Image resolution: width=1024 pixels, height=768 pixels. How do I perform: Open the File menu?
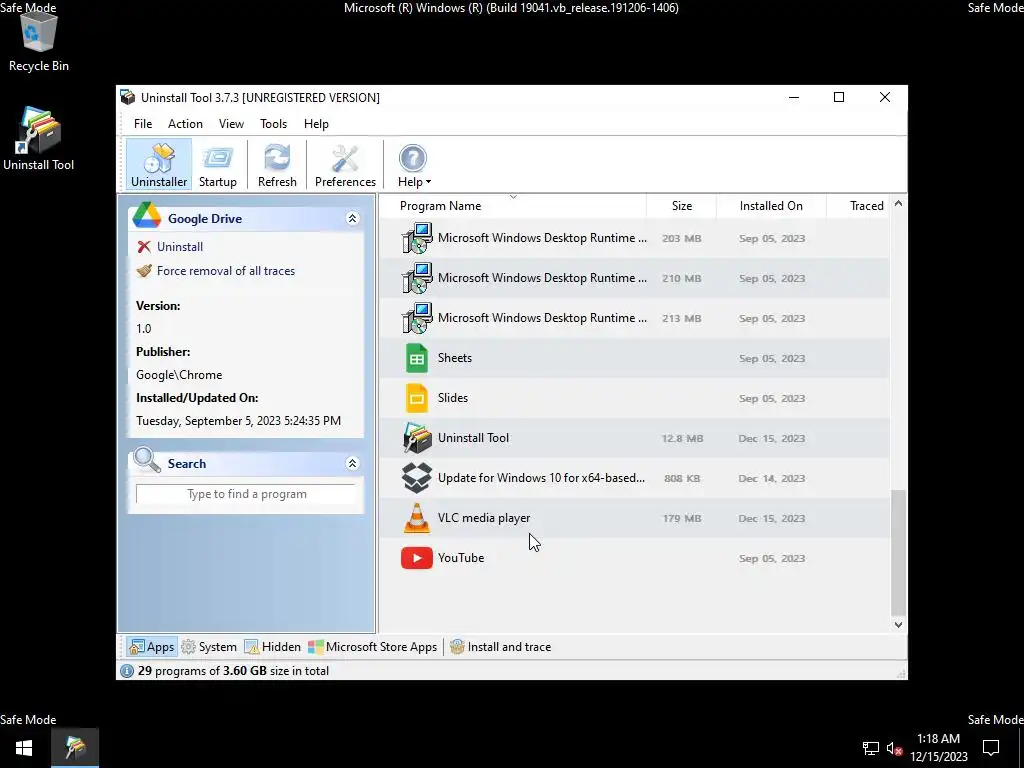(x=143, y=123)
